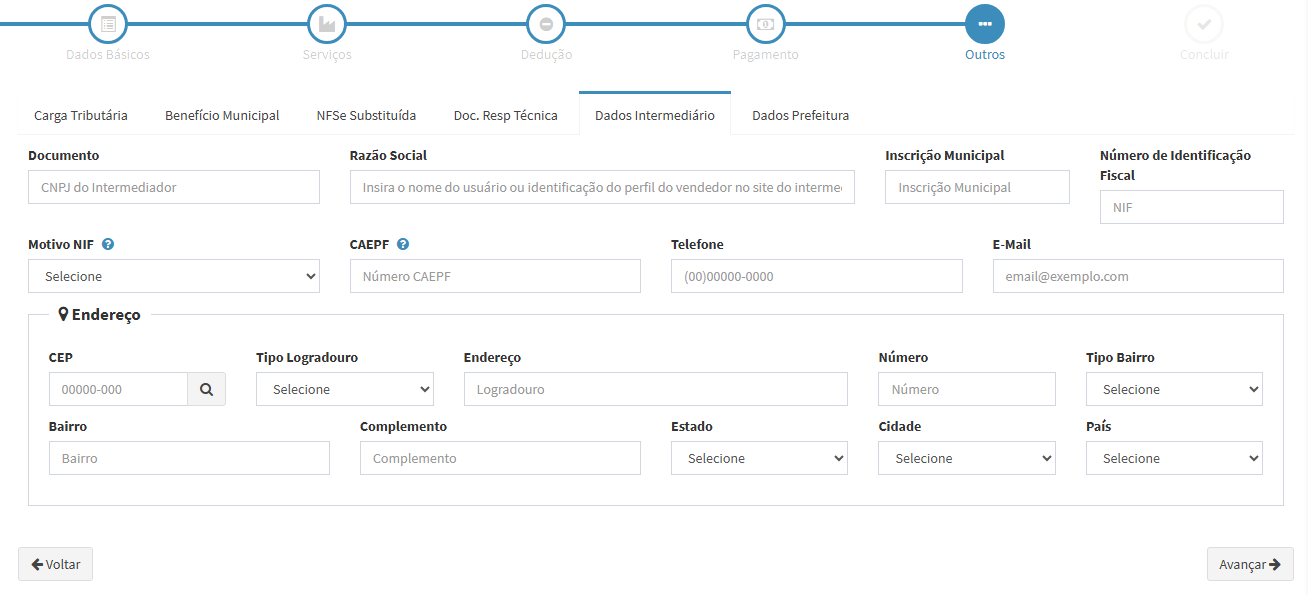This screenshot has width=1308, height=595.
Task: Expand the País dropdown
Action: pyautogui.click(x=1174, y=458)
